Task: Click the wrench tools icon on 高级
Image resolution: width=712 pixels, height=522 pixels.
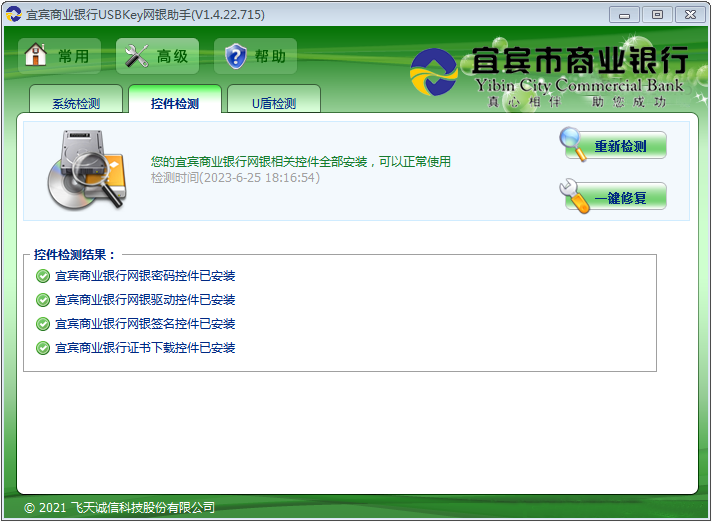Action: pos(136,56)
